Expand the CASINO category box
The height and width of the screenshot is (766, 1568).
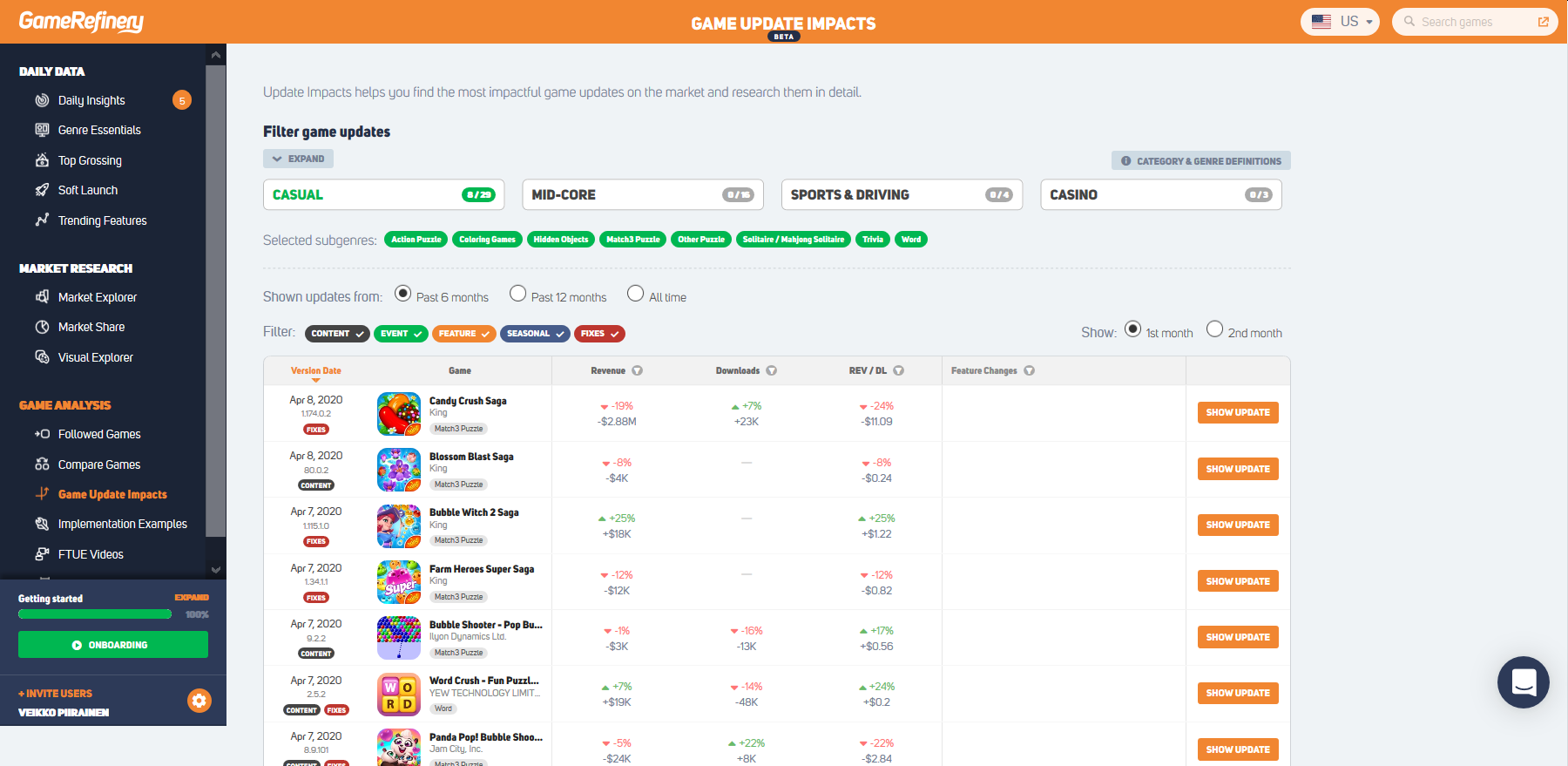(1161, 195)
